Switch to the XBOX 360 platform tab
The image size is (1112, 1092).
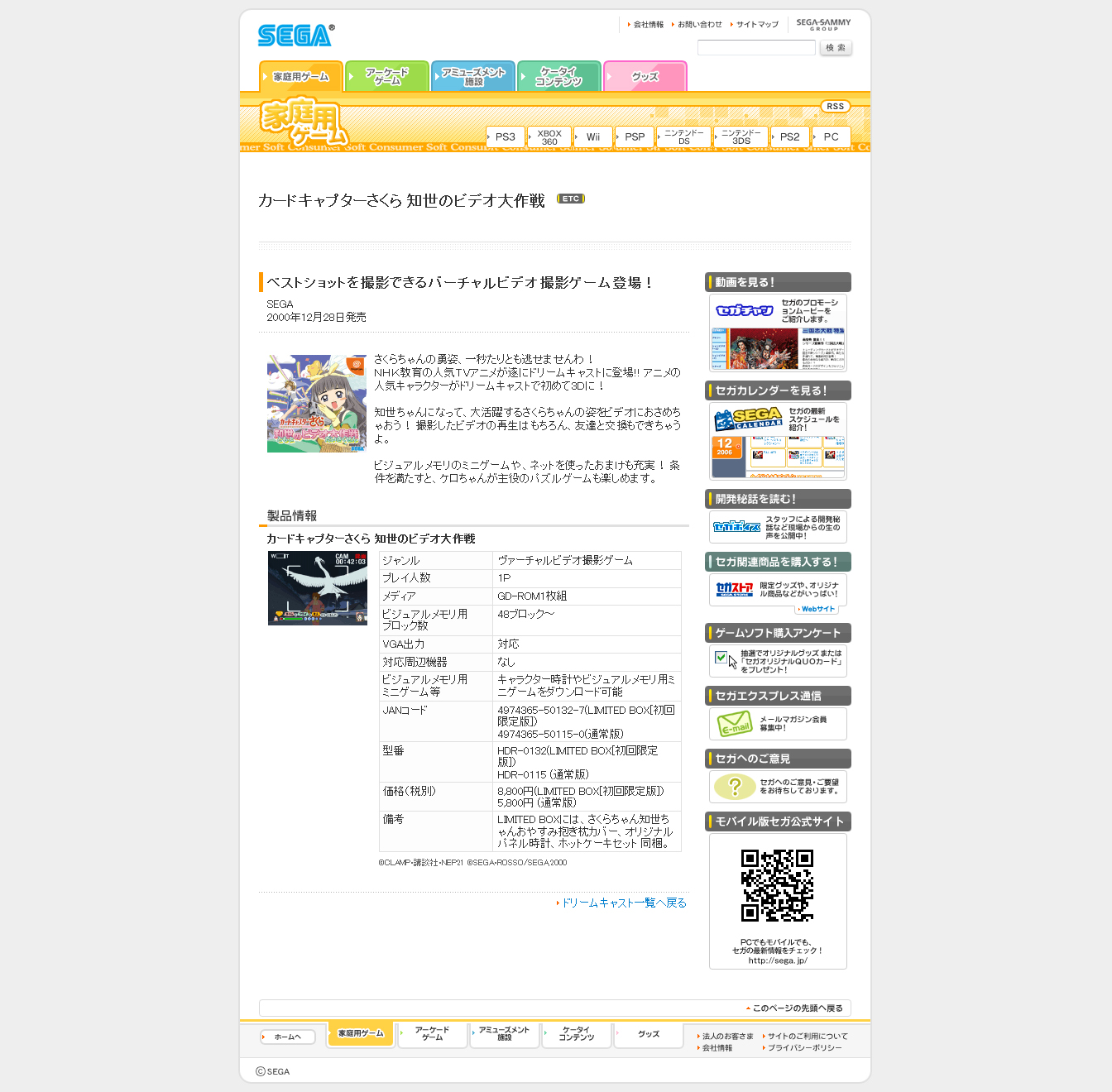pyautogui.click(x=549, y=136)
